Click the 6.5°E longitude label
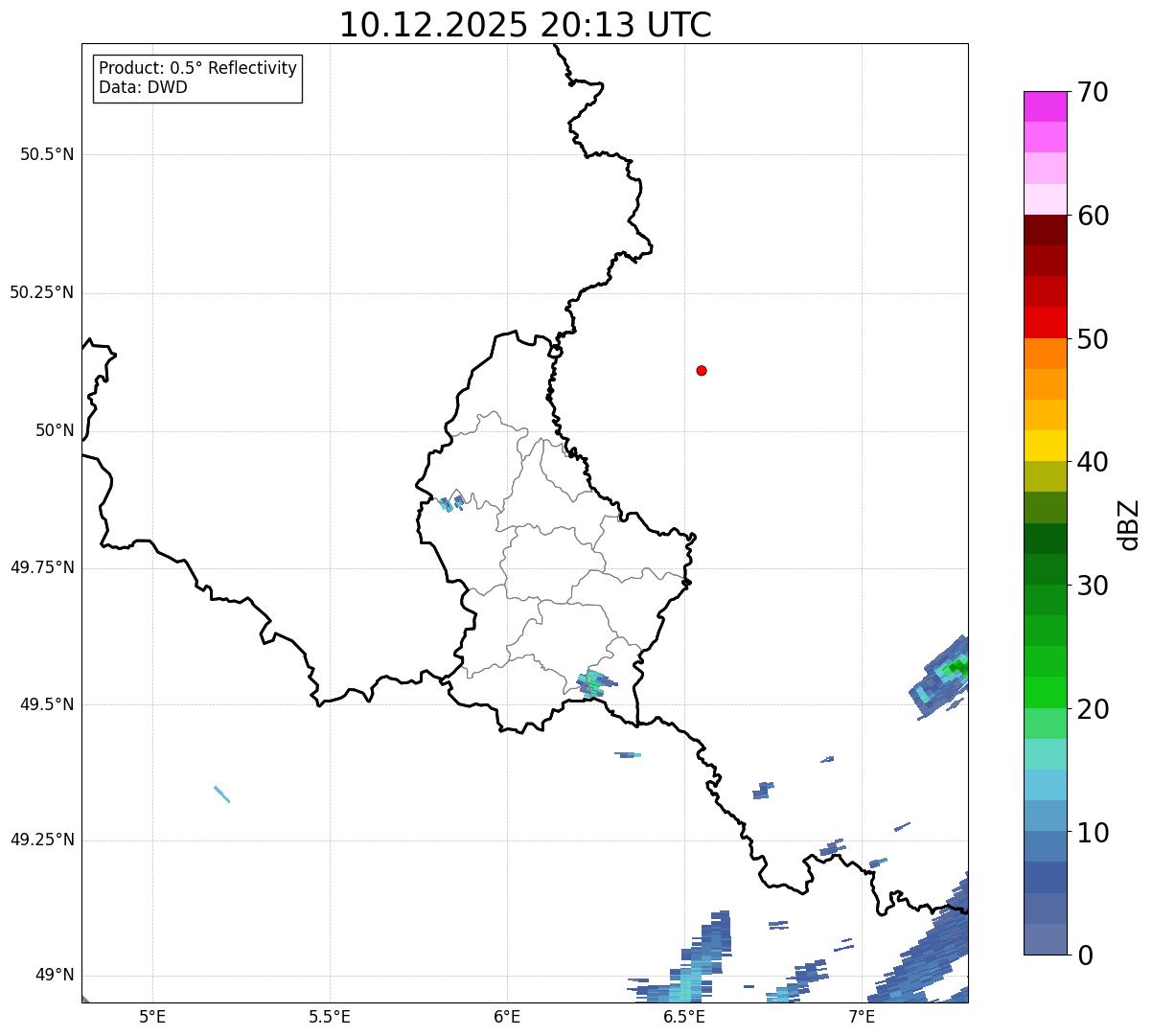The height and width of the screenshot is (1036, 1152). click(x=684, y=1016)
